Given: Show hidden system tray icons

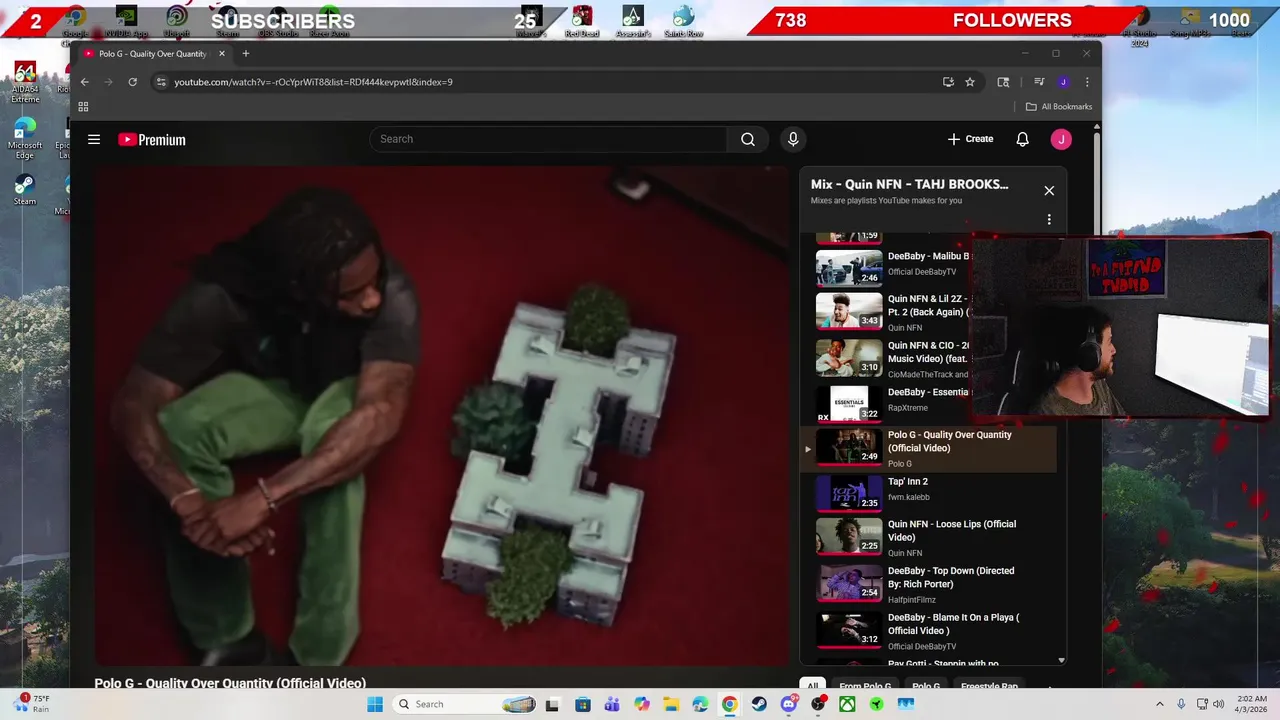Looking at the screenshot, I should 1160,704.
